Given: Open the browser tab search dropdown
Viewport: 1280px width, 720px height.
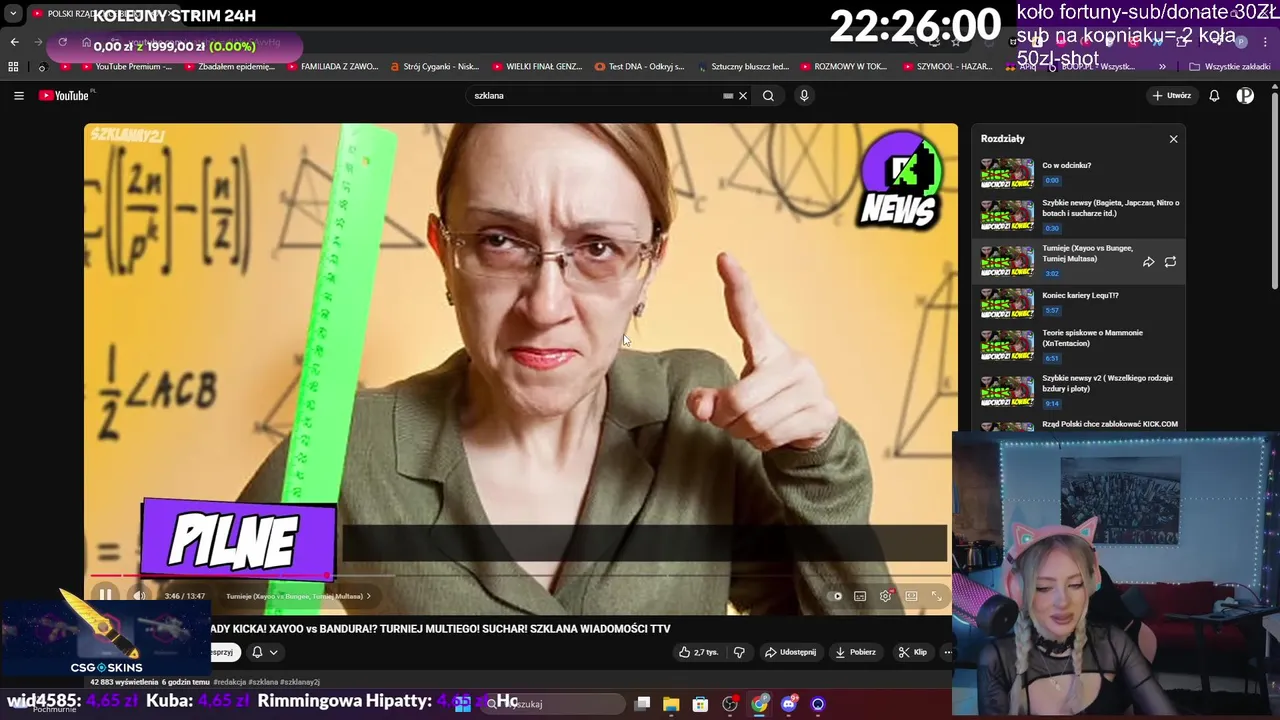Looking at the screenshot, I should 13,14.
